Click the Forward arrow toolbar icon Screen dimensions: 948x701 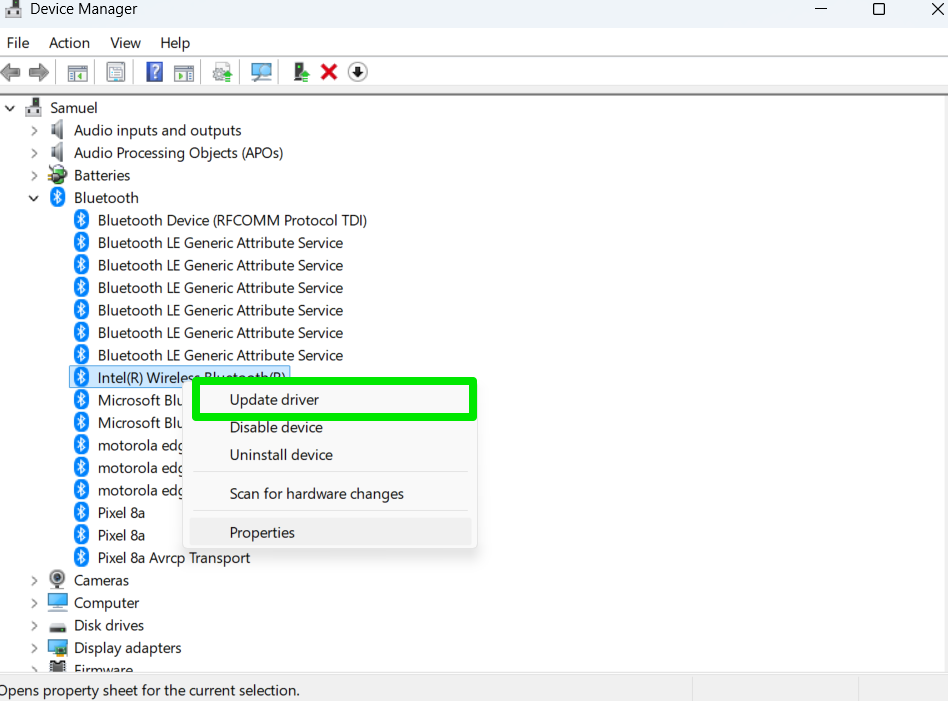tap(39, 73)
